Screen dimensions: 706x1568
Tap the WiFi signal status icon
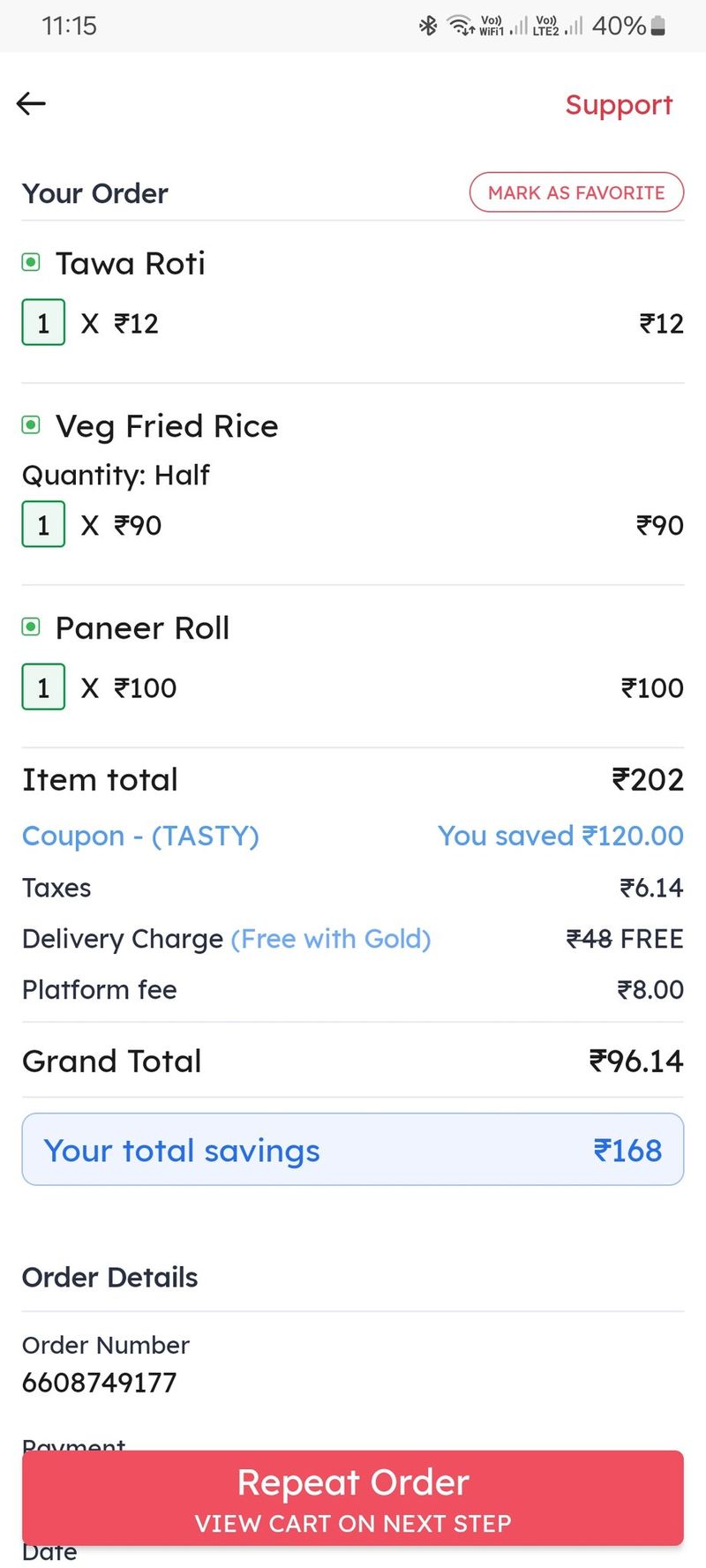(x=462, y=26)
